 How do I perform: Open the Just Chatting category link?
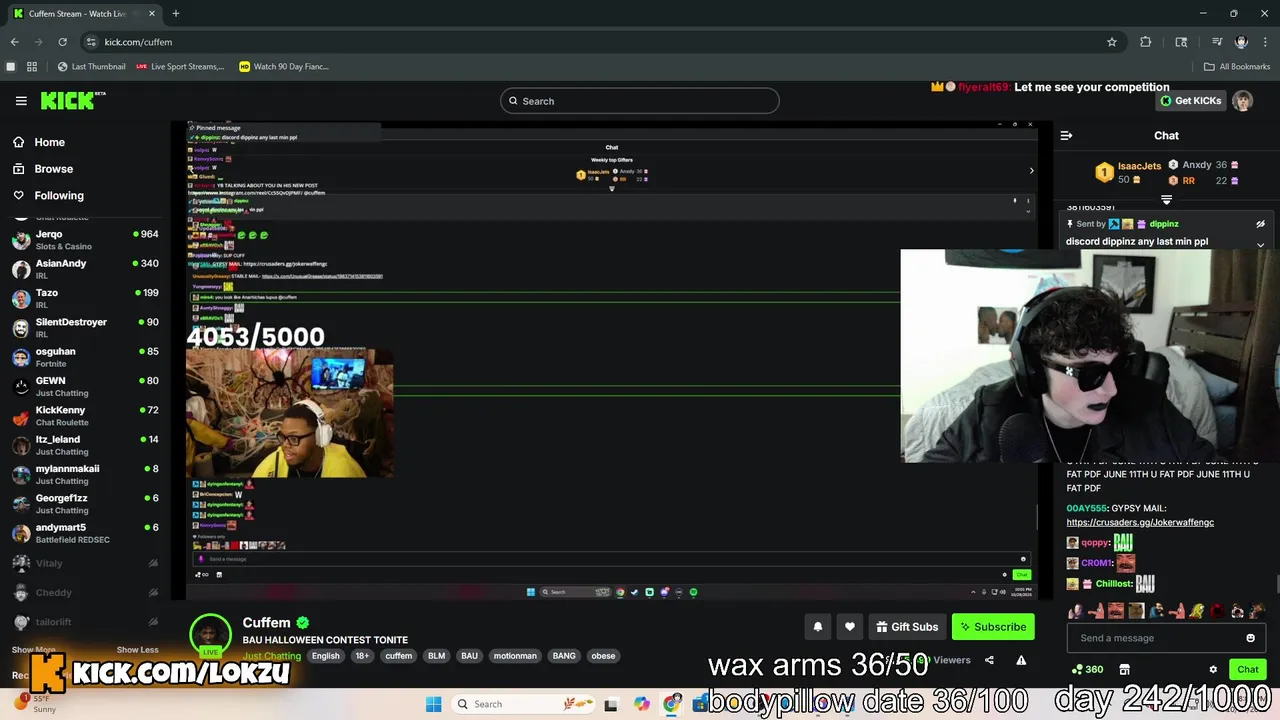[x=271, y=656]
